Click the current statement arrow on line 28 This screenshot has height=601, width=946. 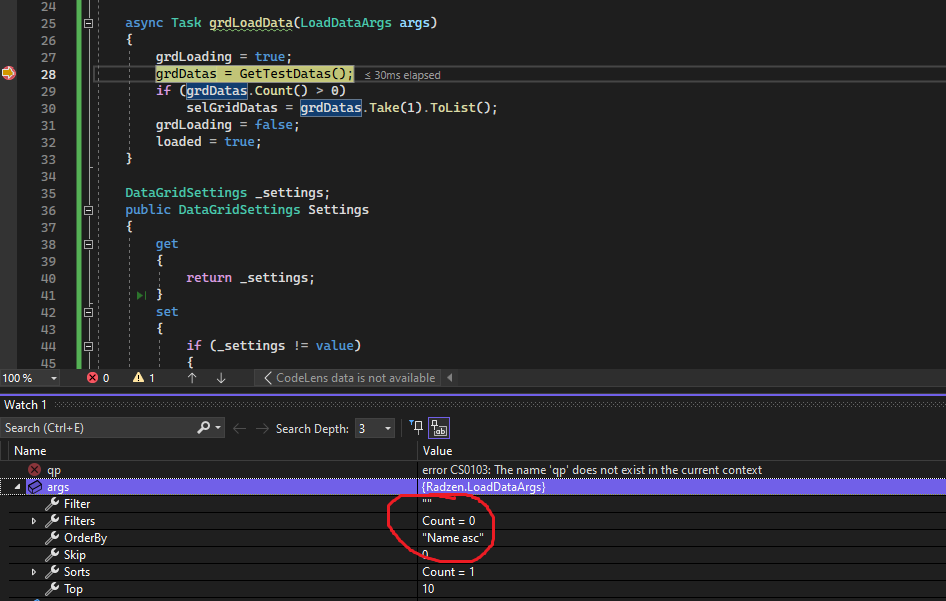8,73
